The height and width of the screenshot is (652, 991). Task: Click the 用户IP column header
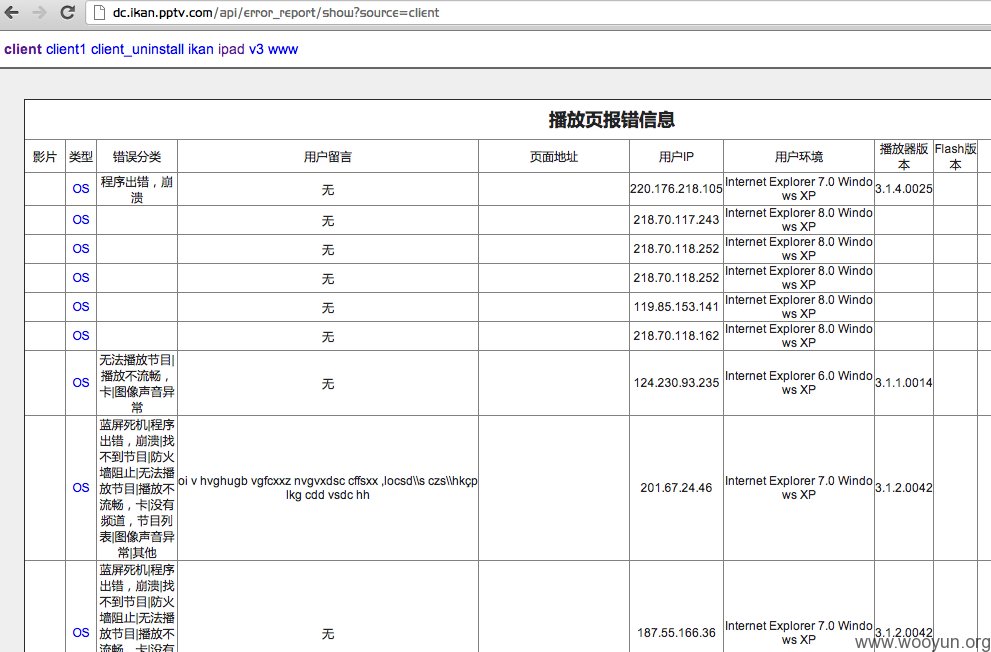pyautogui.click(x=676, y=157)
